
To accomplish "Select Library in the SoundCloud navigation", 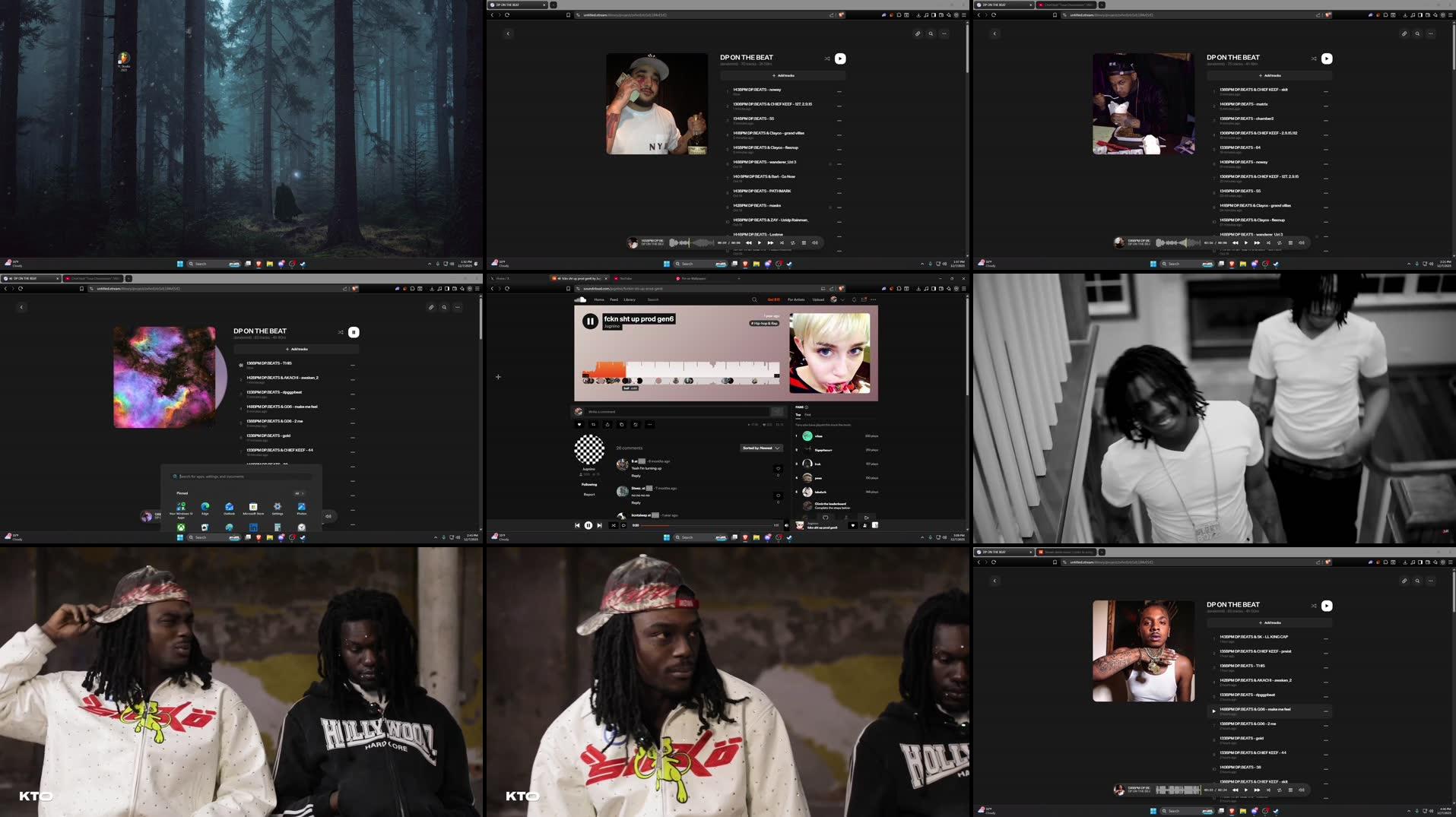I will [x=630, y=299].
